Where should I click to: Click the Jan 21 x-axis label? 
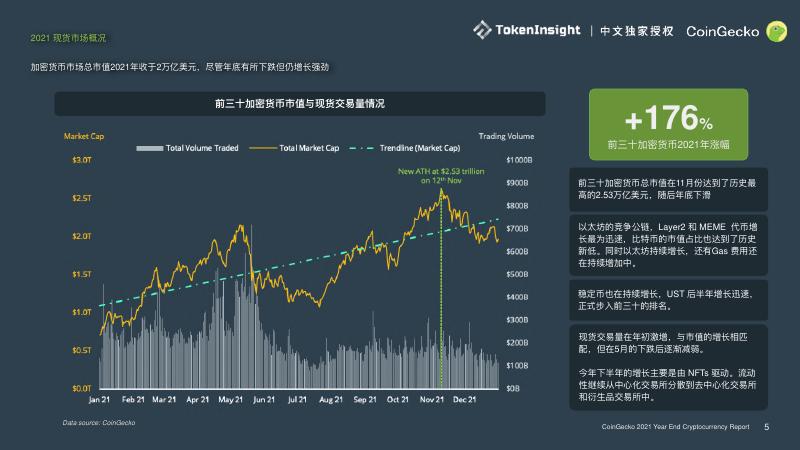coord(99,399)
